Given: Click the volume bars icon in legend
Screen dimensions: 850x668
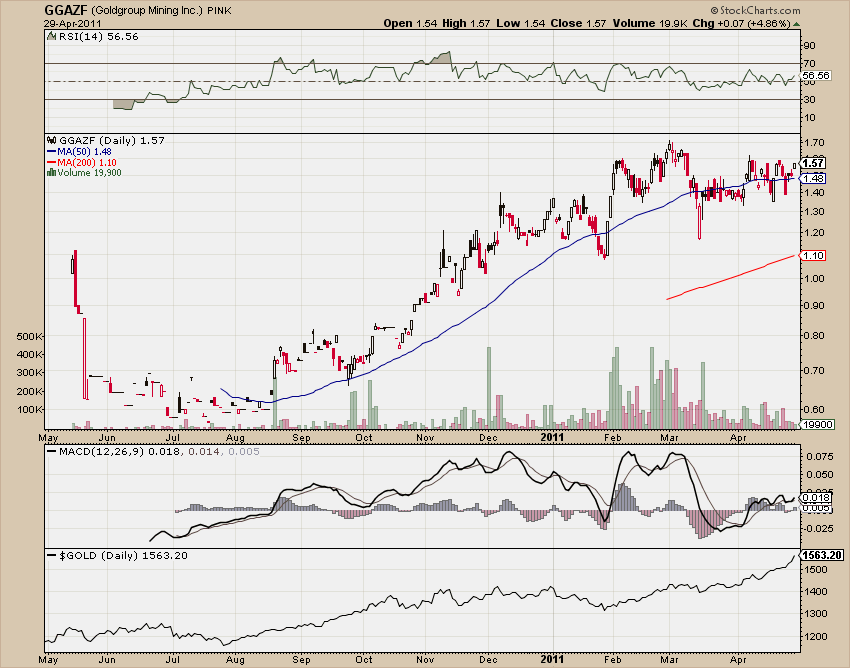Looking at the screenshot, I should click(x=51, y=172).
